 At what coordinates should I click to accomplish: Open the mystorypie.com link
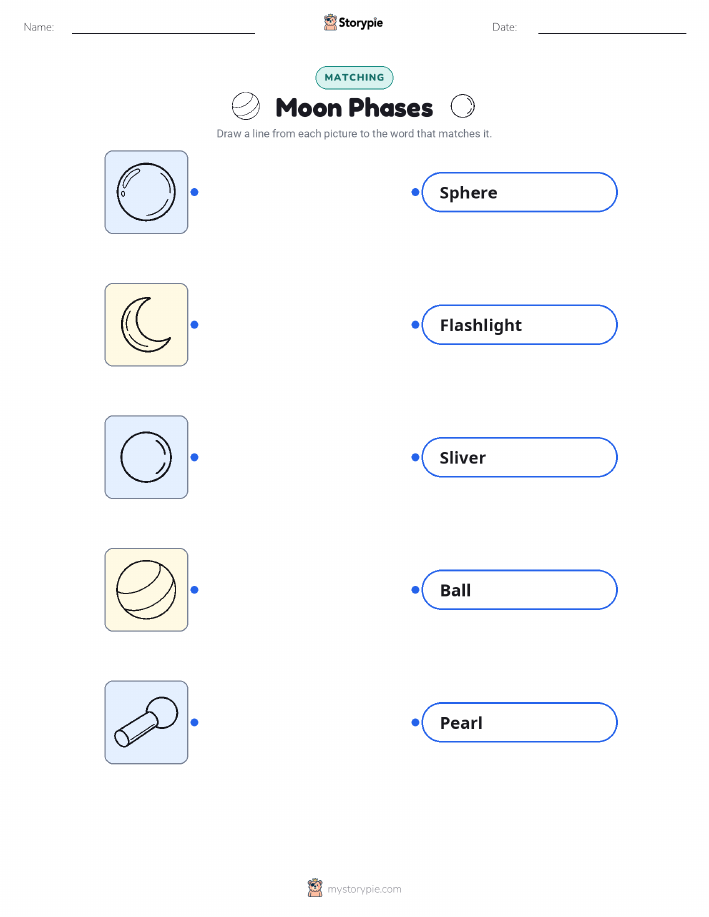point(364,889)
